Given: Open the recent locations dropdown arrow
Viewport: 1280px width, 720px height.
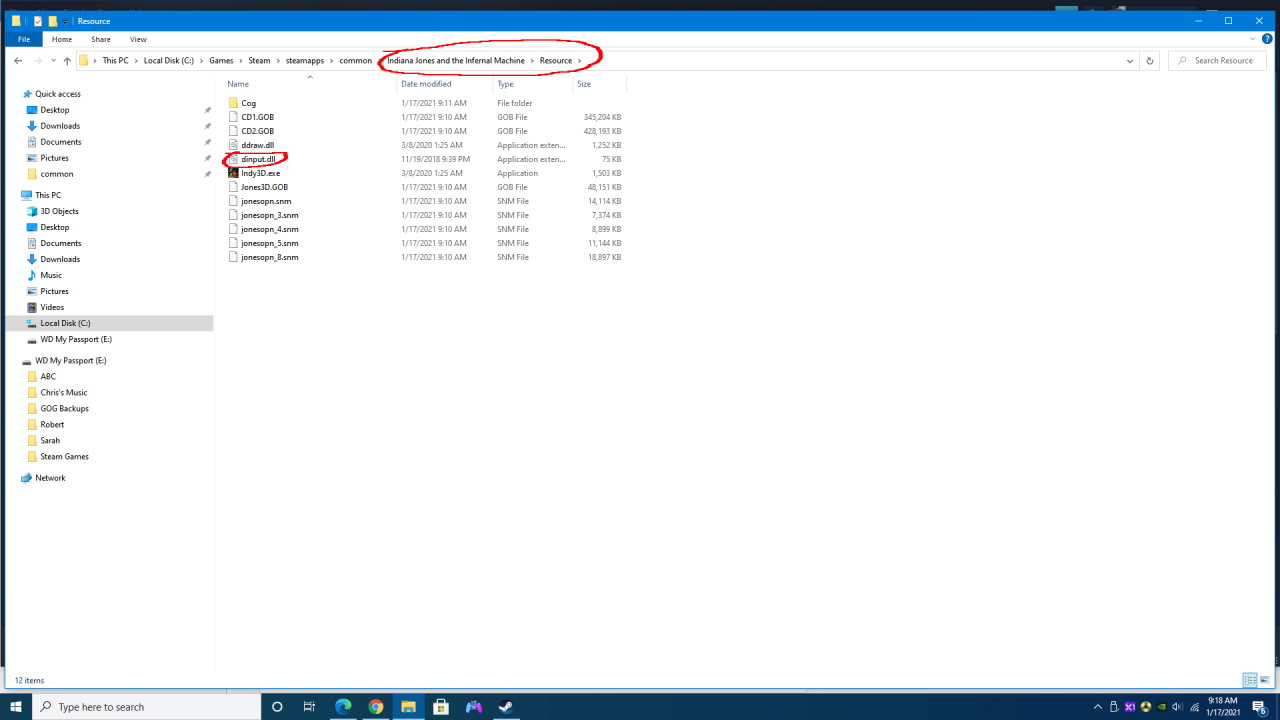Looking at the screenshot, I should click(x=53, y=61).
